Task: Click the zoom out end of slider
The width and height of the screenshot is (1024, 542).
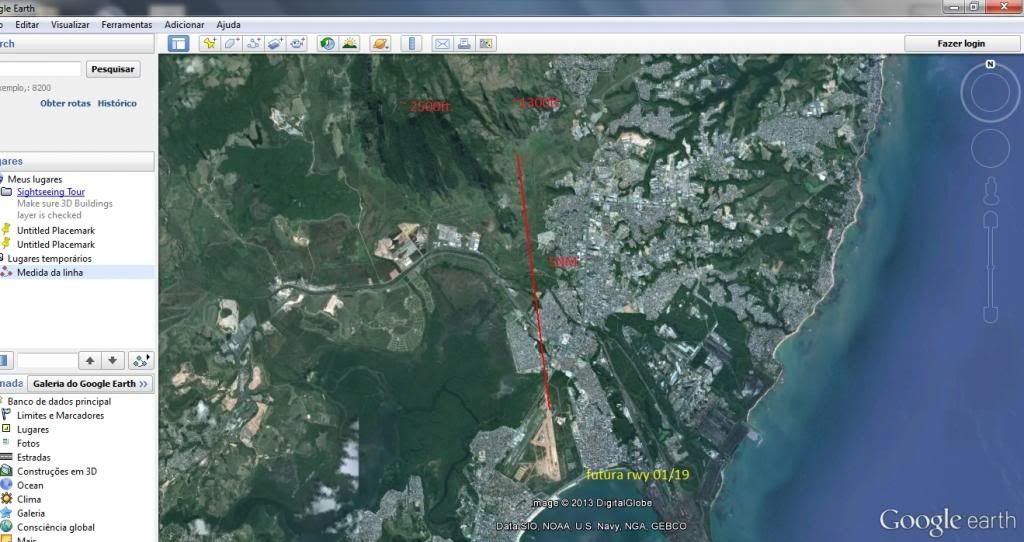Action: click(x=991, y=316)
